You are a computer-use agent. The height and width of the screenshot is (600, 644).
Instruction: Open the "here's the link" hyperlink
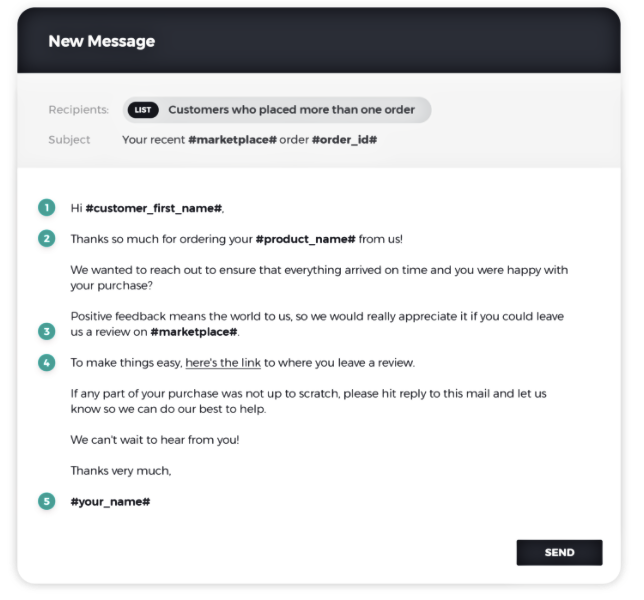223,362
